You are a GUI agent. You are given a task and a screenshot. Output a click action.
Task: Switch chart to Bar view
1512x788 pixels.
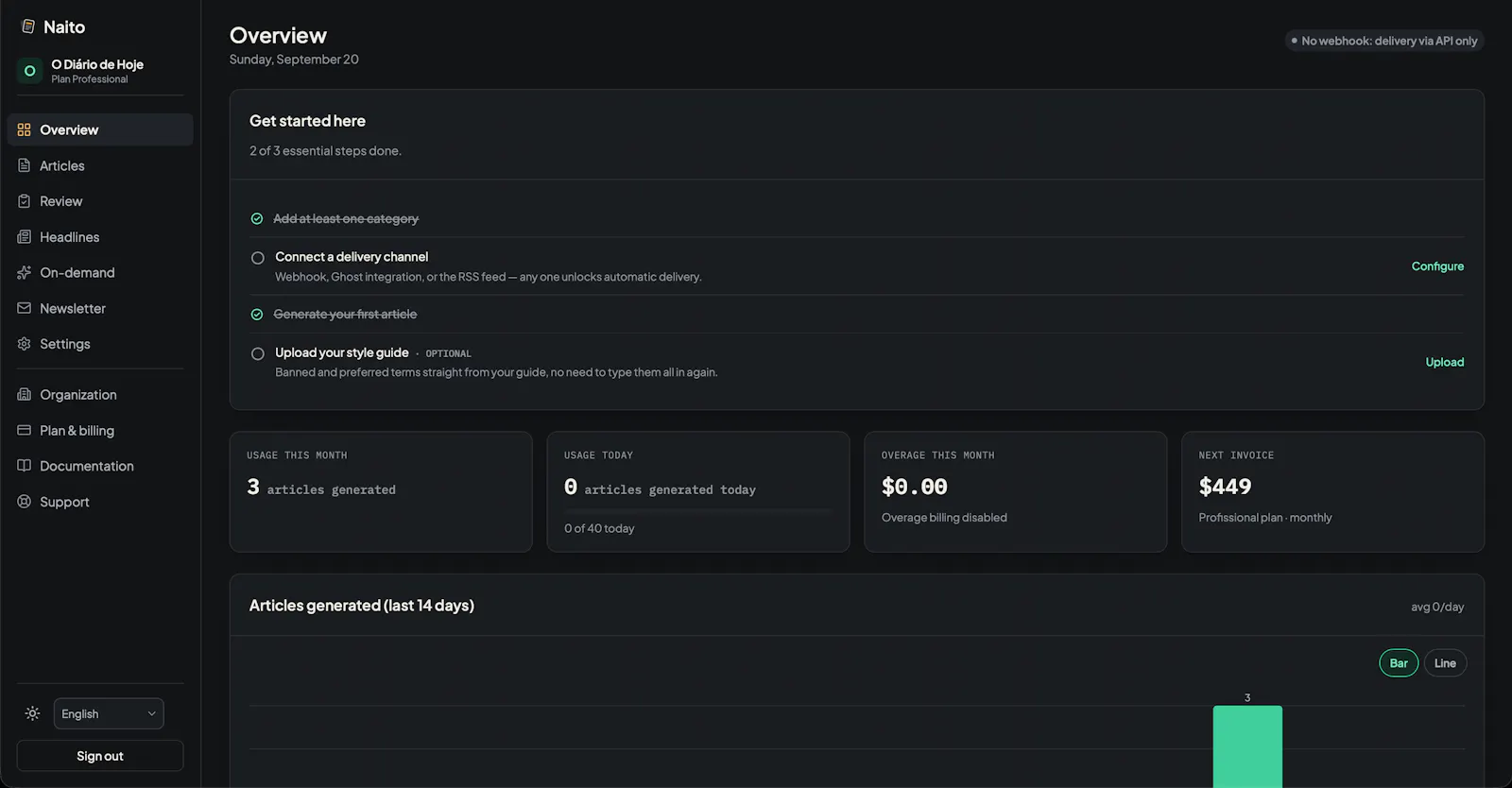click(1399, 663)
